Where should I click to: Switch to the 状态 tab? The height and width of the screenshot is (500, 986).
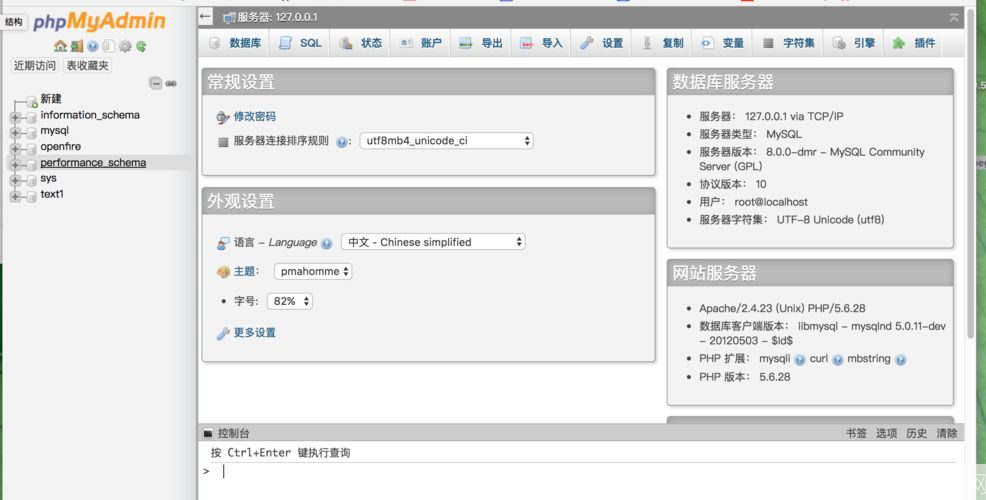click(x=360, y=43)
